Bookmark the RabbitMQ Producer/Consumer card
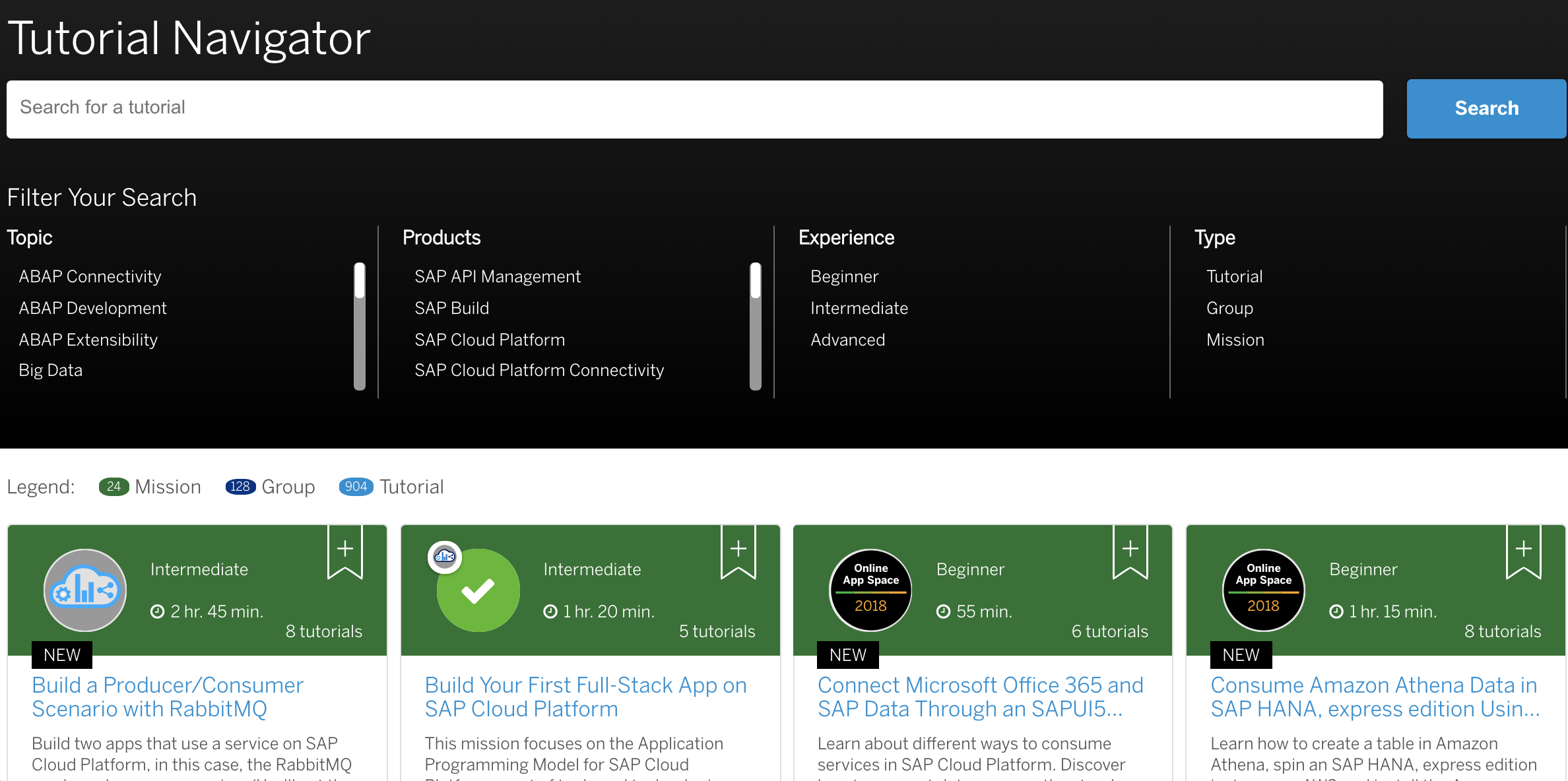Viewport: 1568px width, 781px height. pyautogui.click(x=345, y=551)
